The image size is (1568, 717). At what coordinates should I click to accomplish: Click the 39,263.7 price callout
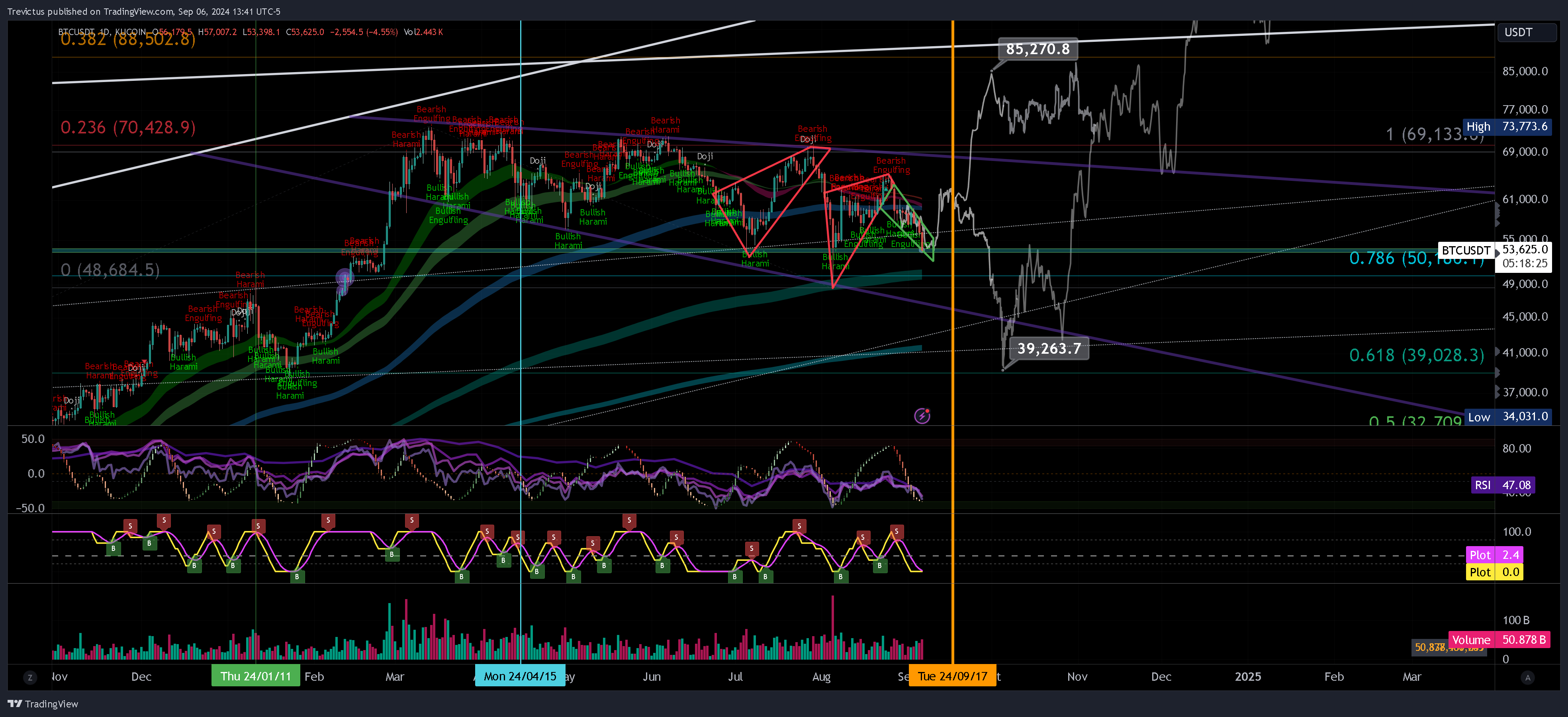point(1049,348)
